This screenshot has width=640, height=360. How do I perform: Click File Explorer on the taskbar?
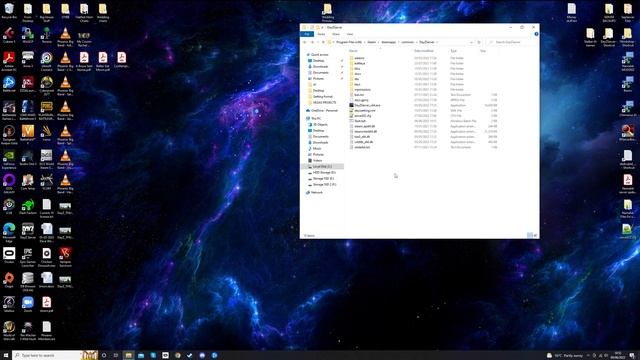129,355
